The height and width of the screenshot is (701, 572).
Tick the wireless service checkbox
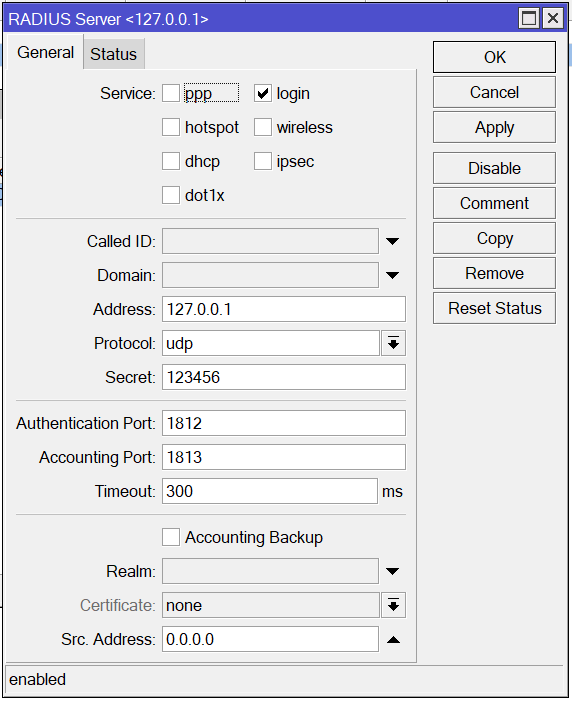pos(263,127)
